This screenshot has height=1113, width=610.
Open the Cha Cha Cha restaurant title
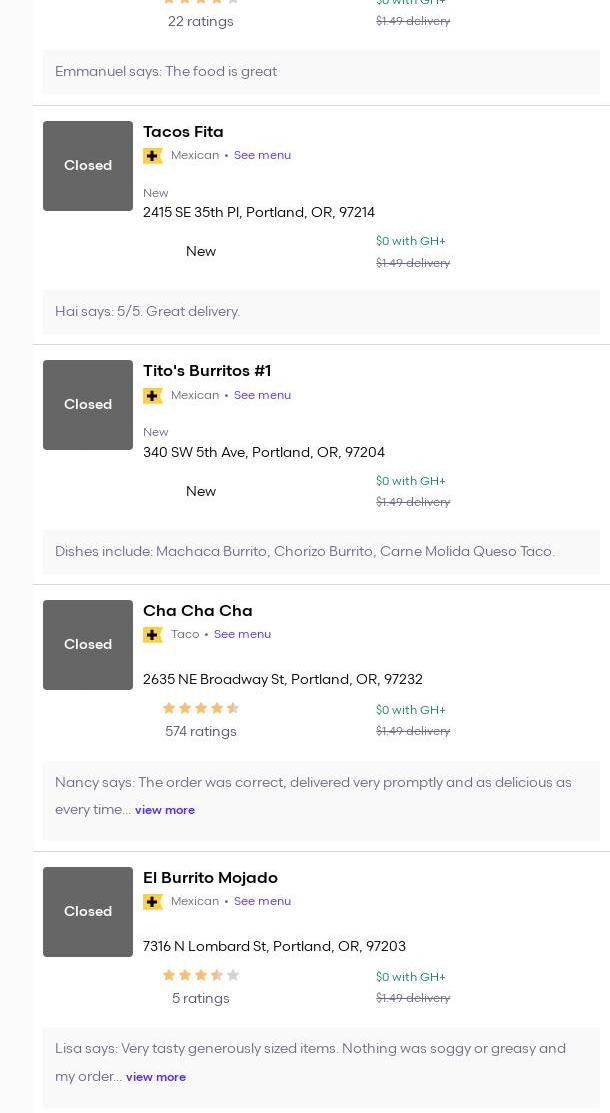coord(198,611)
